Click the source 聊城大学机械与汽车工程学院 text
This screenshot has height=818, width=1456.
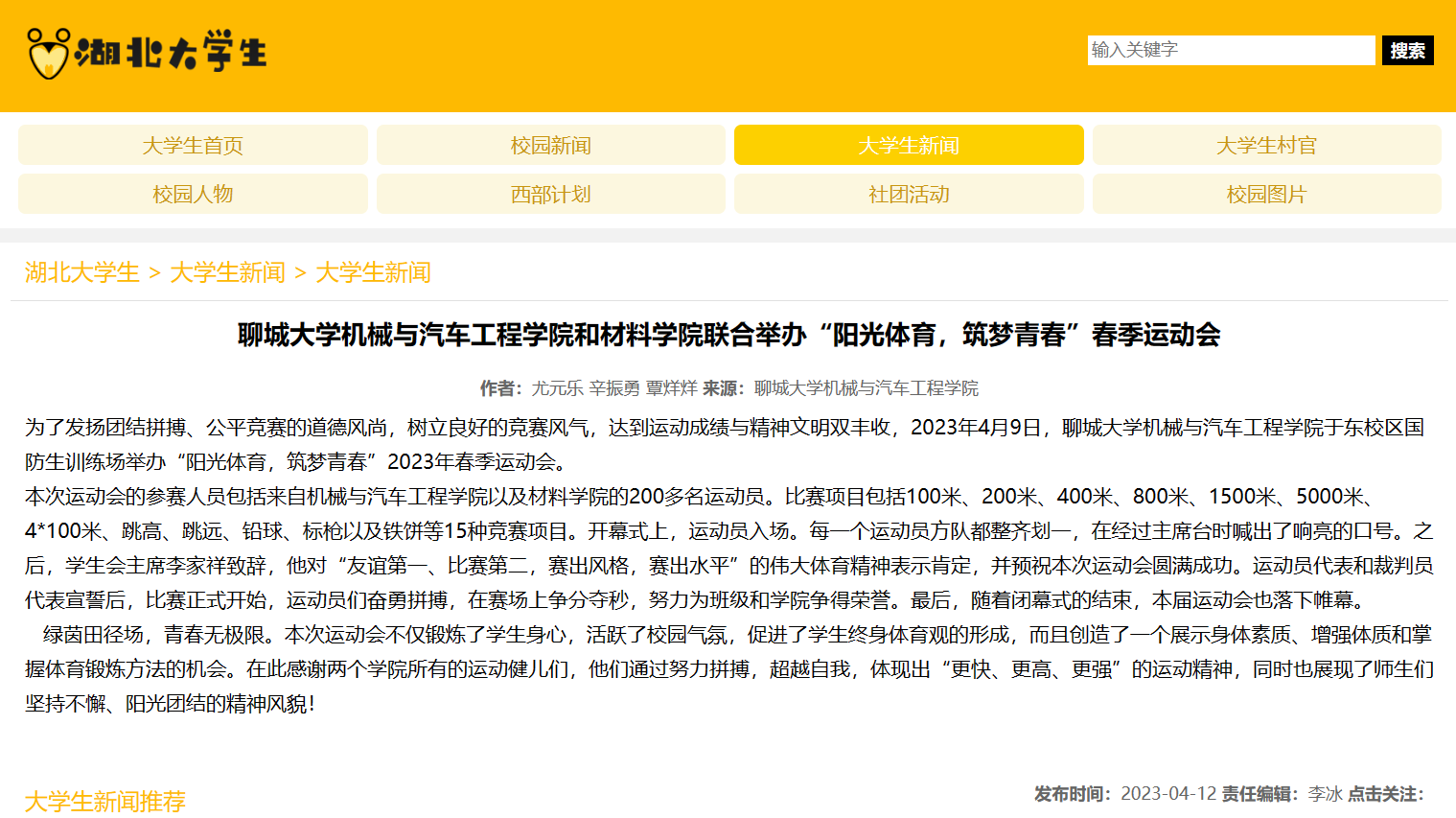click(866, 388)
